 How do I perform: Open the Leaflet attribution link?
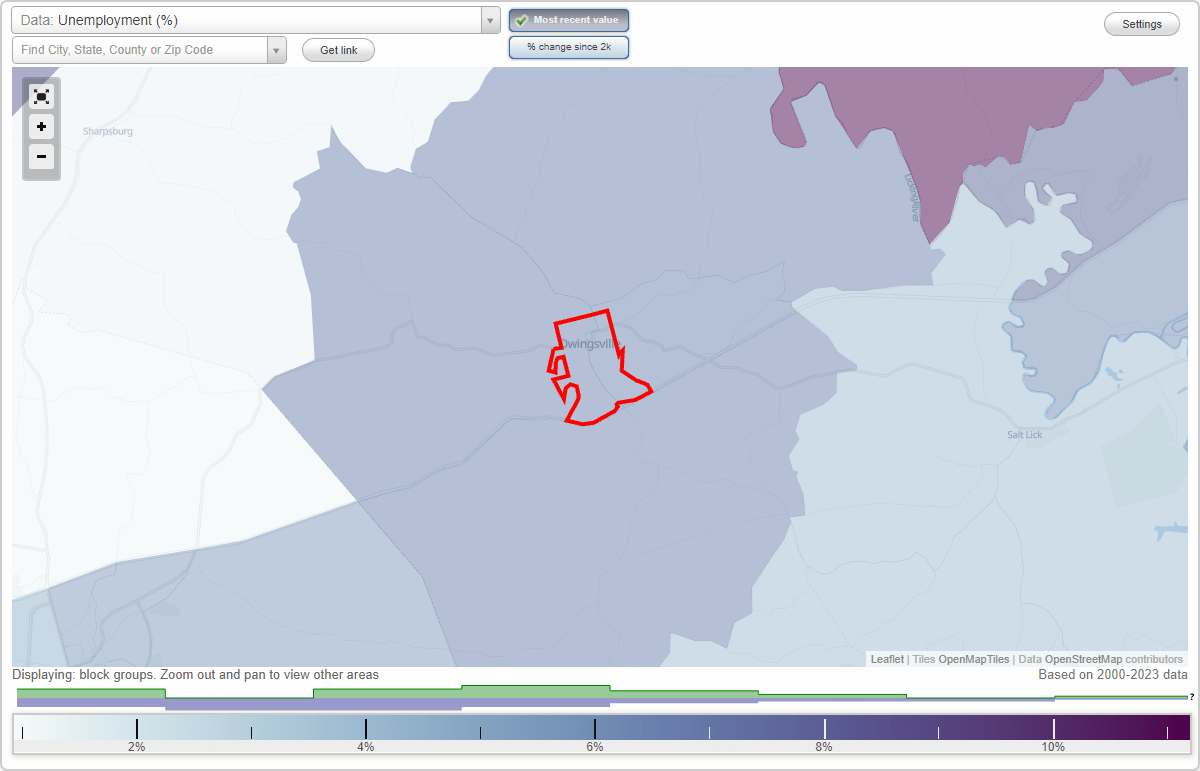point(886,659)
